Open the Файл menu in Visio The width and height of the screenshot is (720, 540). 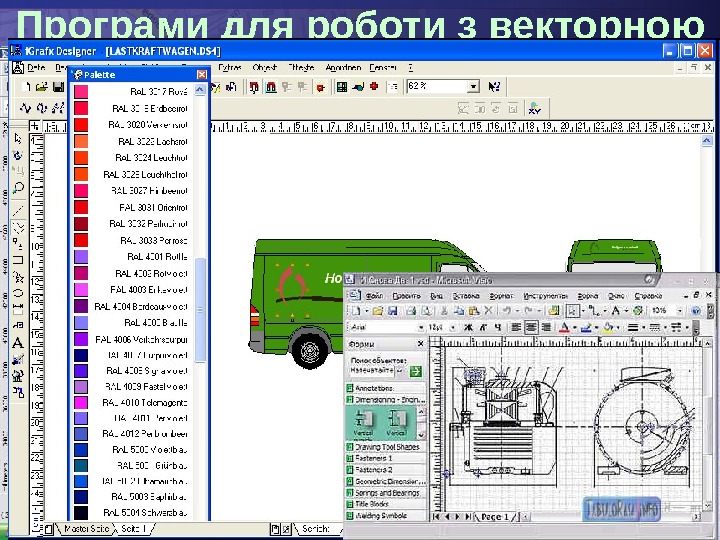pos(375,296)
